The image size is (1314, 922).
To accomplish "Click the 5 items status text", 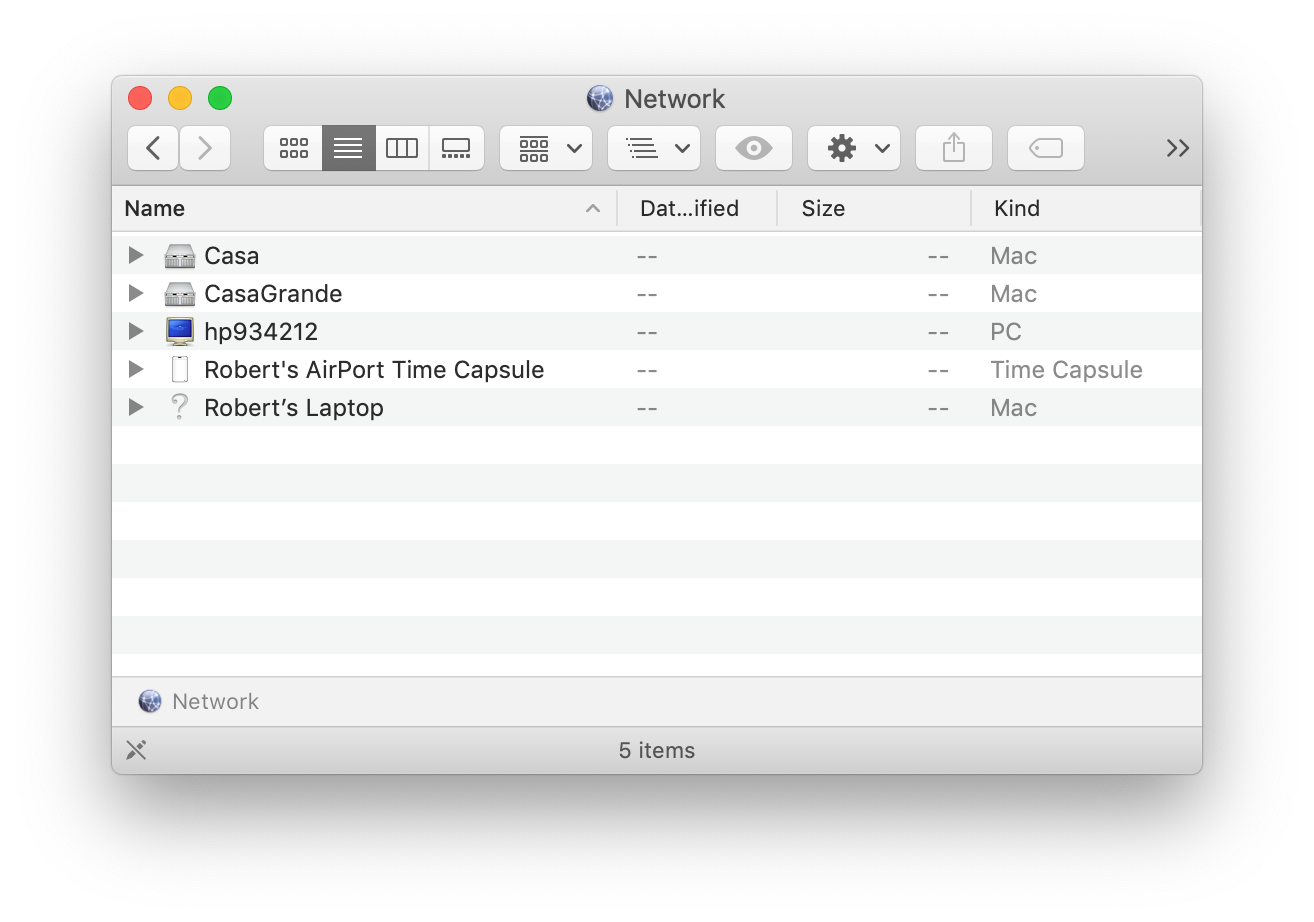I will [657, 751].
